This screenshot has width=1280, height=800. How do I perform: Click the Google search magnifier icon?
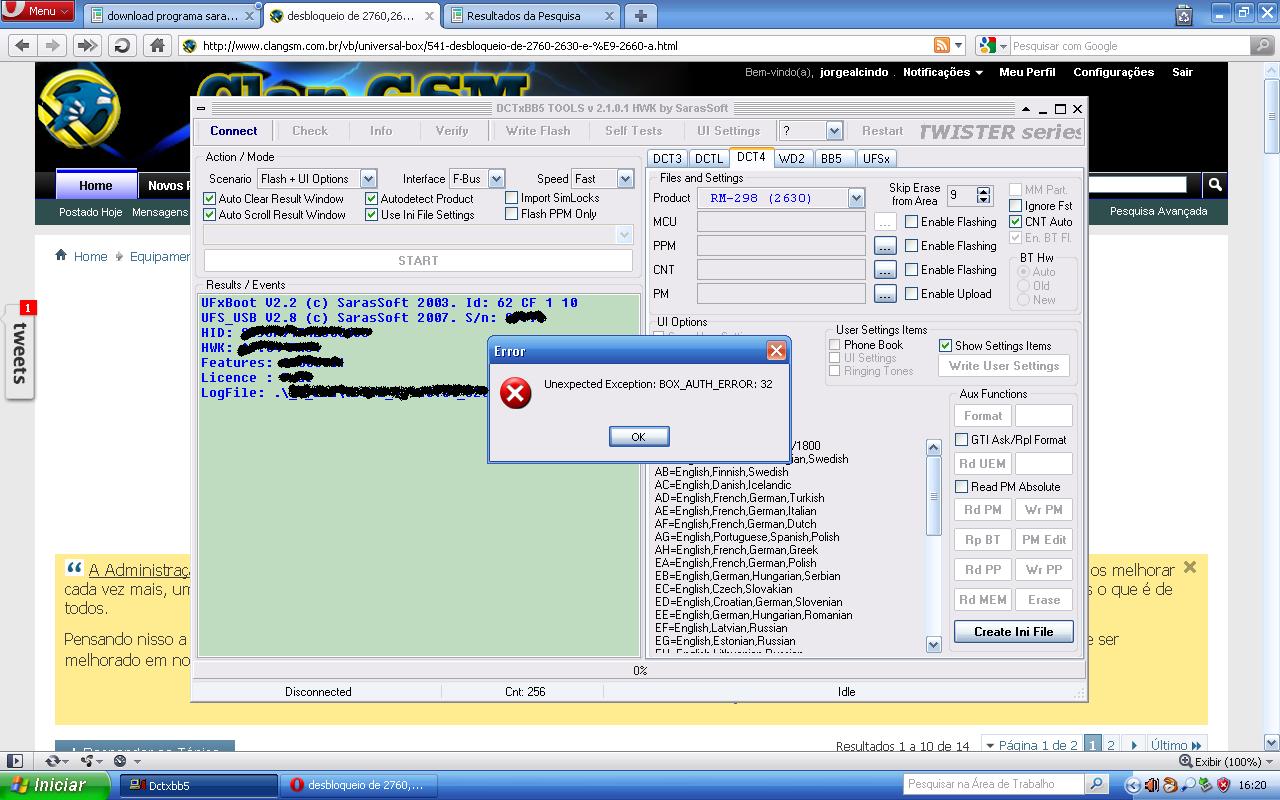1263,45
